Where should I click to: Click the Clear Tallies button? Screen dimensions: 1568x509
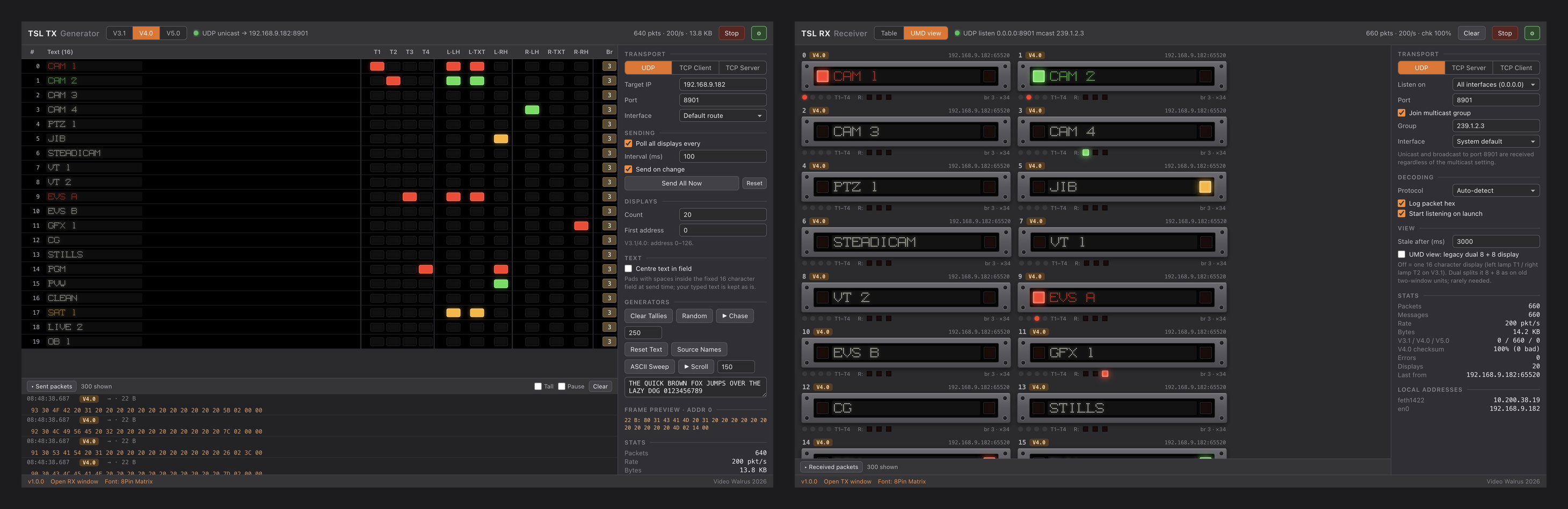click(648, 316)
